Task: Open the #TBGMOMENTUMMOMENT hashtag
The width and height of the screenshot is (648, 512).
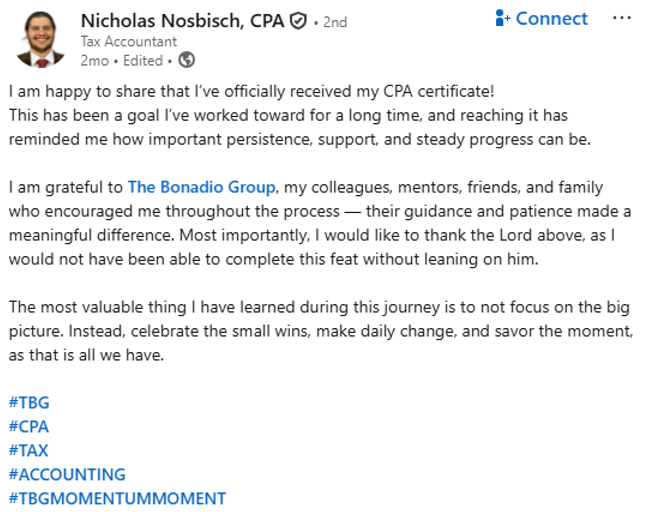Action: tap(117, 498)
